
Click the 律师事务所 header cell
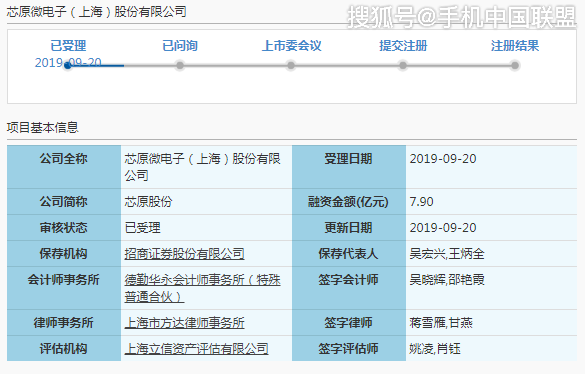[x=64, y=323]
